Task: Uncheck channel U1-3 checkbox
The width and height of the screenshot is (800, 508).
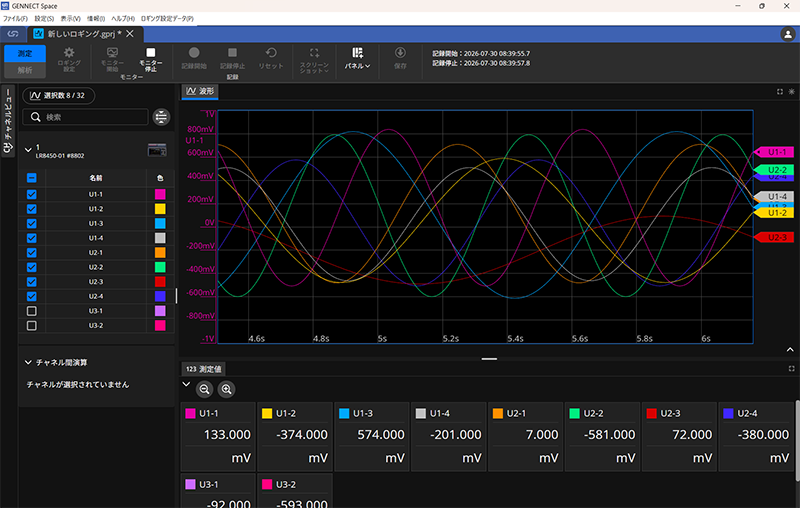Action: coord(32,223)
